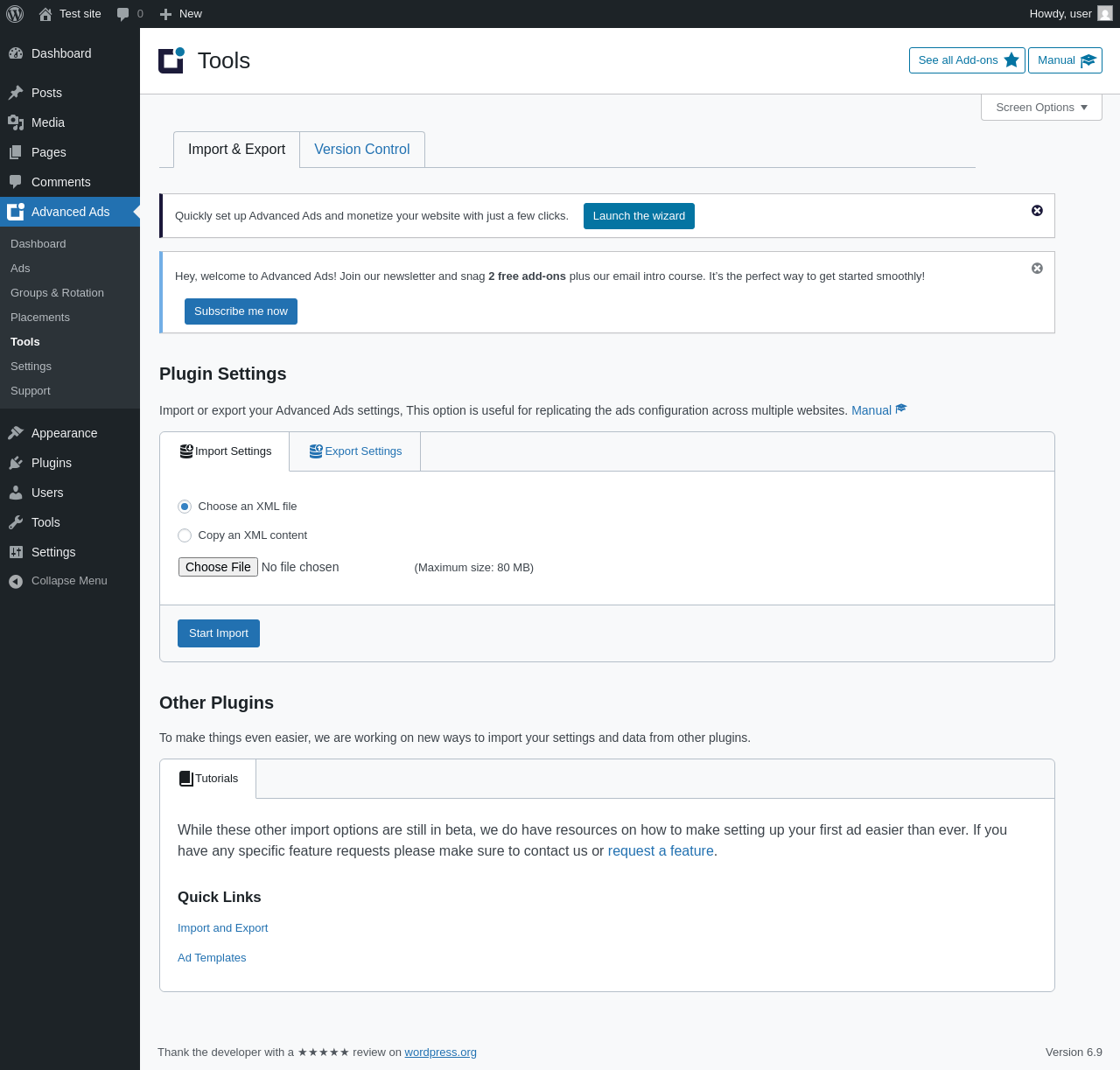1120x1070 pixels.
Task: Open the Support submenu item
Action: click(31, 391)
